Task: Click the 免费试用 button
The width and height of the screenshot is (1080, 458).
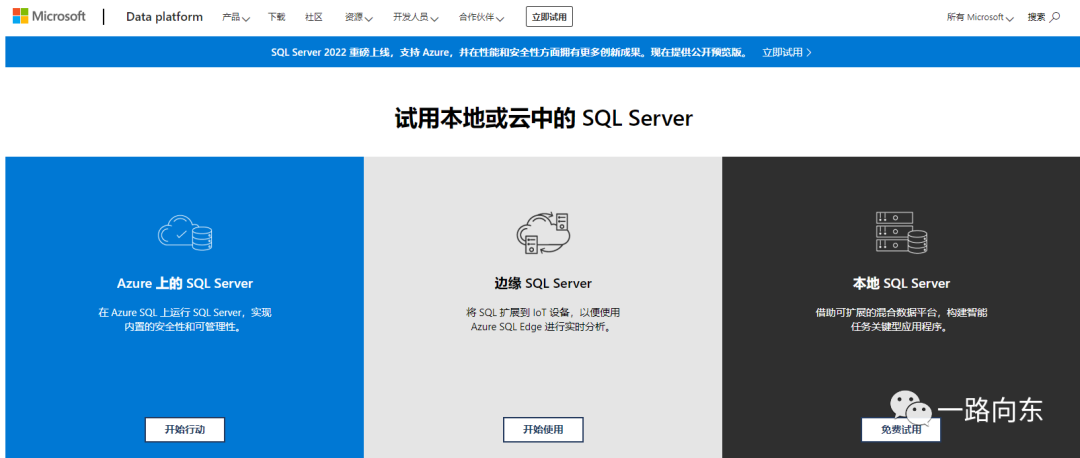Action: click(x=901, y=429)
